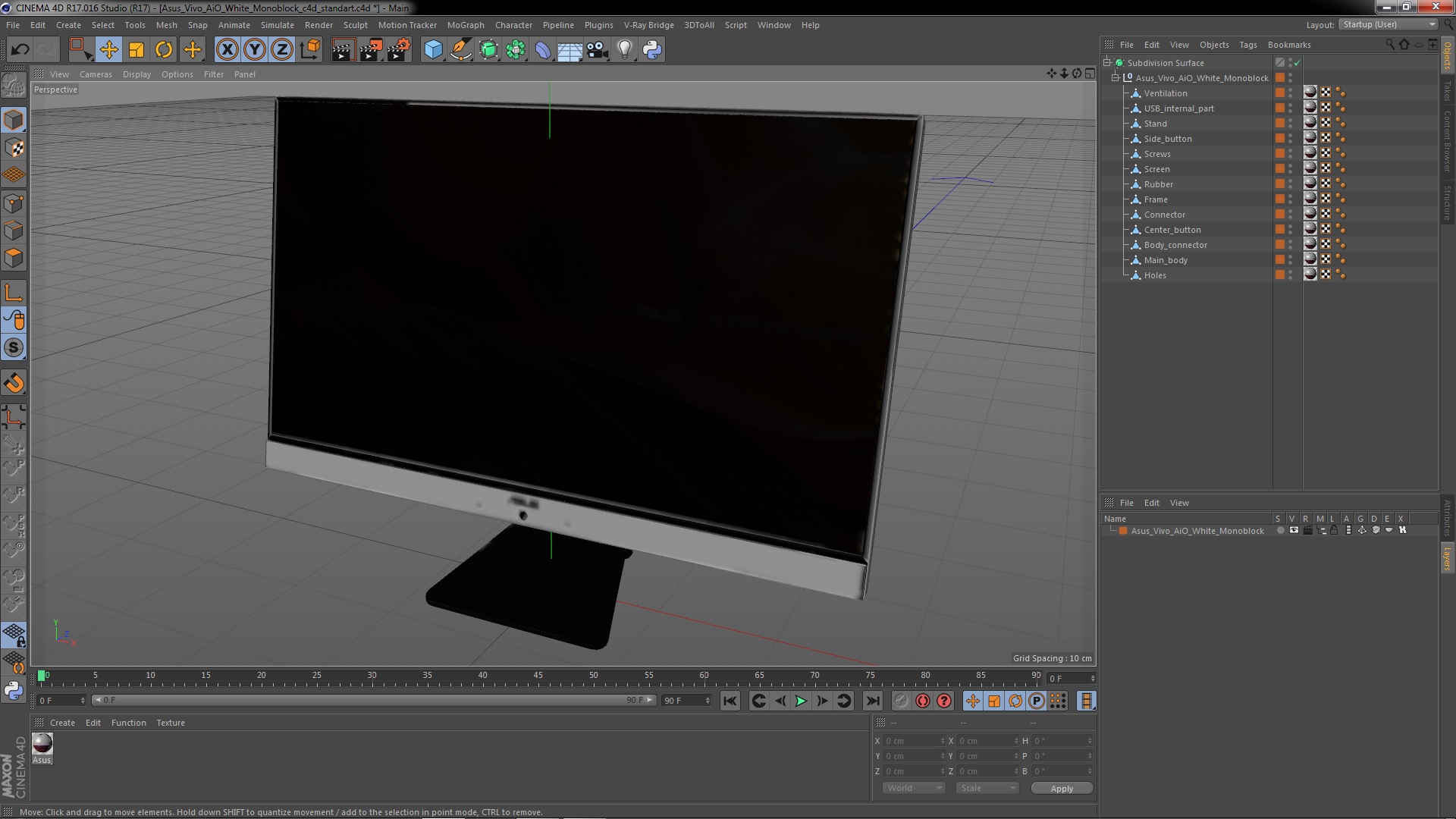Viewport: 1456px width, 819px height.
Task: Select Edges mode in the left palette
Action: pos(14,231)
